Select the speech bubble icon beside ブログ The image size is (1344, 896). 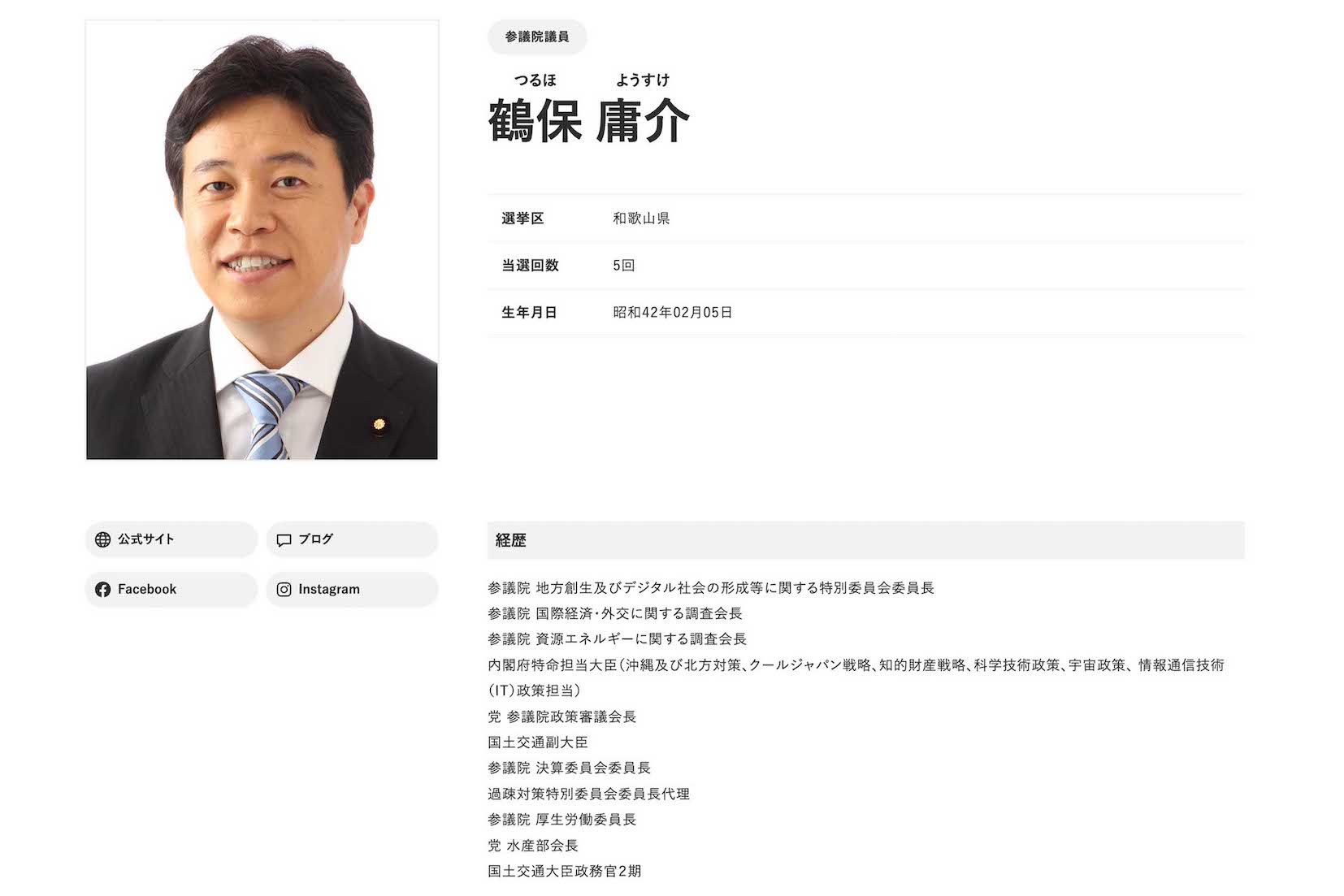click(284, 539)
